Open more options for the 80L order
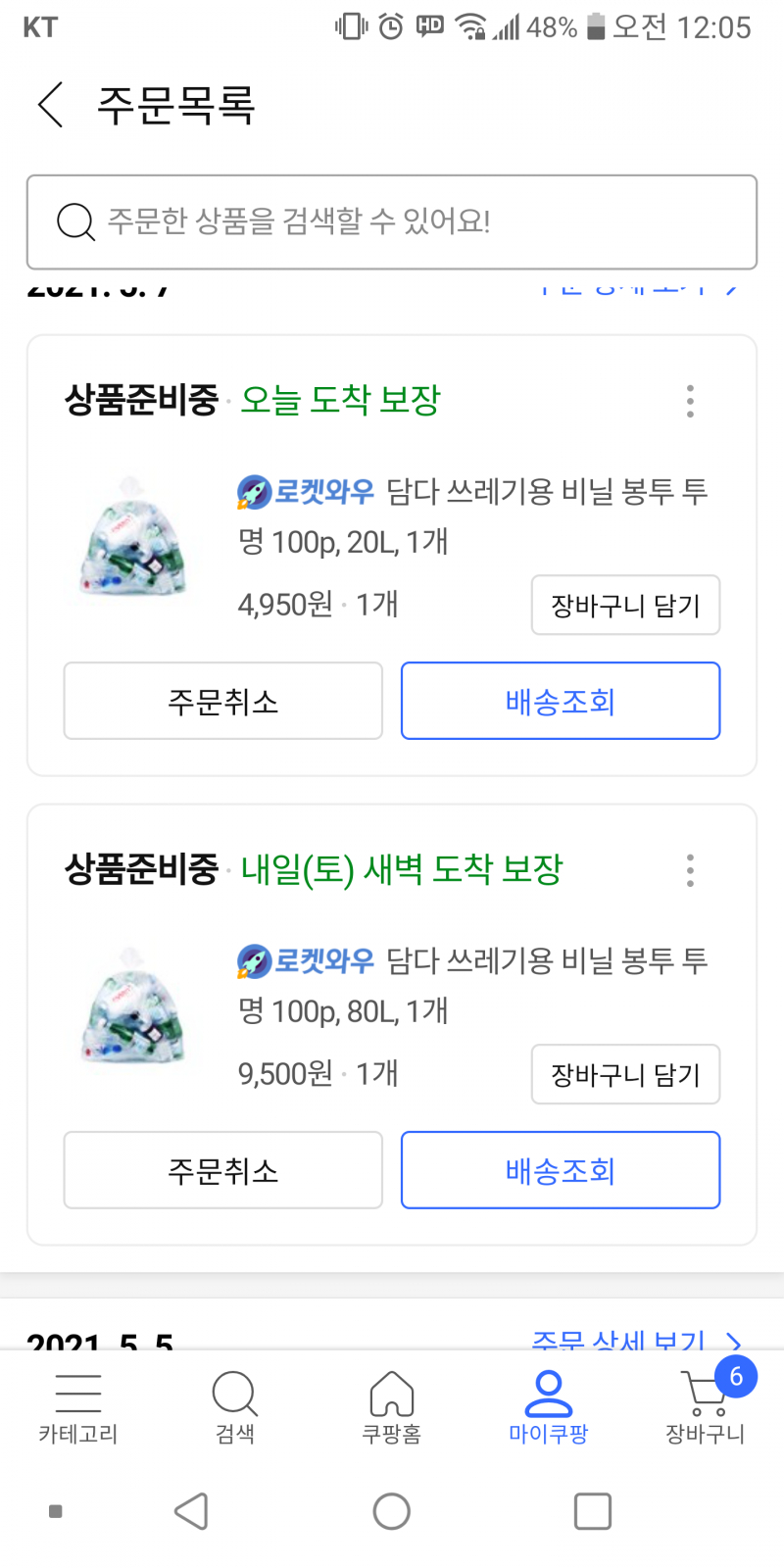 (x=690, y=870)
